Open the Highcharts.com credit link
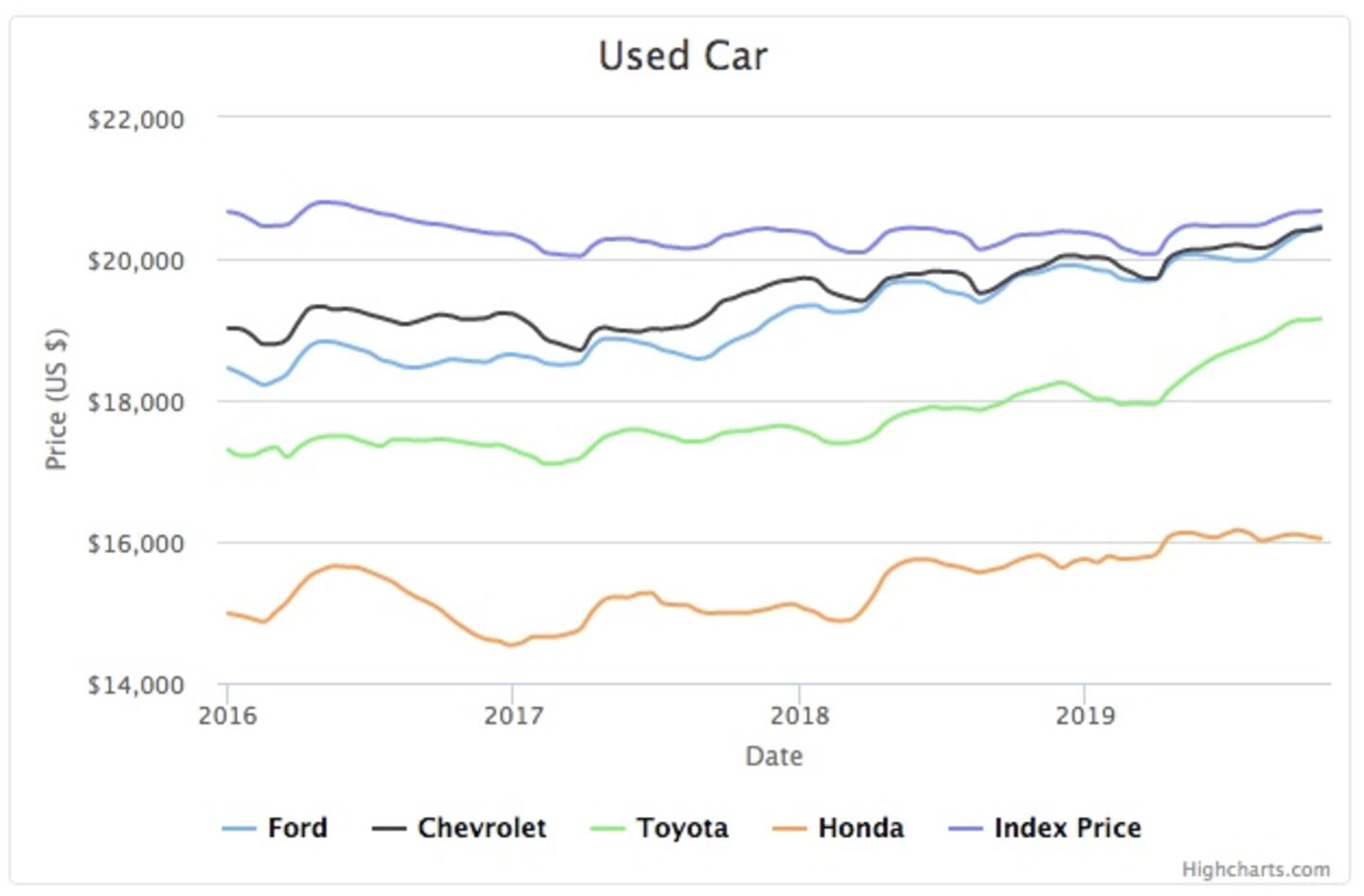The height and width of the screenshot is (896, 1364). 1255,869
